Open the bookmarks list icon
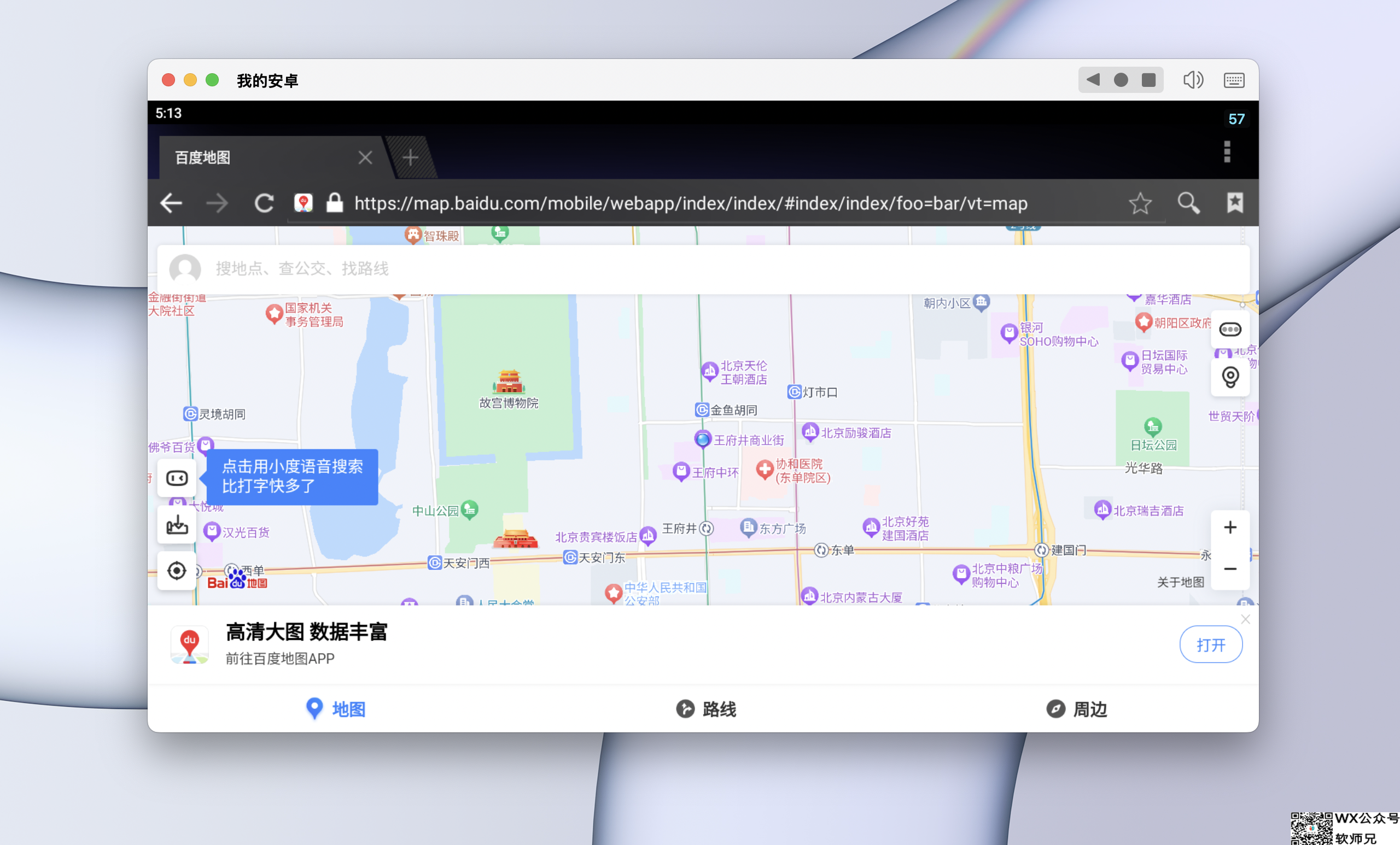Image resolution: width=1400 pixels, height=845 pixels. coord(1235,203)
